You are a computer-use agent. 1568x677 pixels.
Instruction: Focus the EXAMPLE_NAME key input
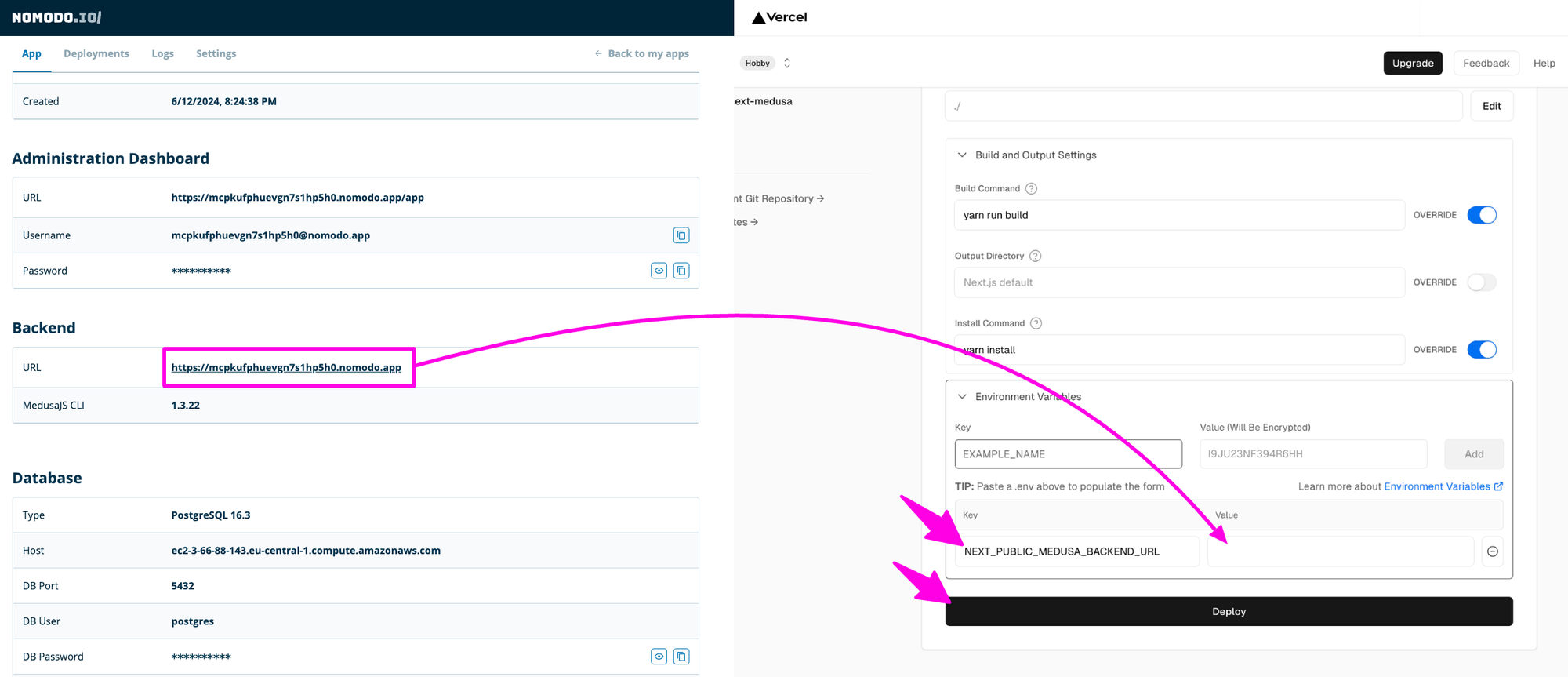1069,454
